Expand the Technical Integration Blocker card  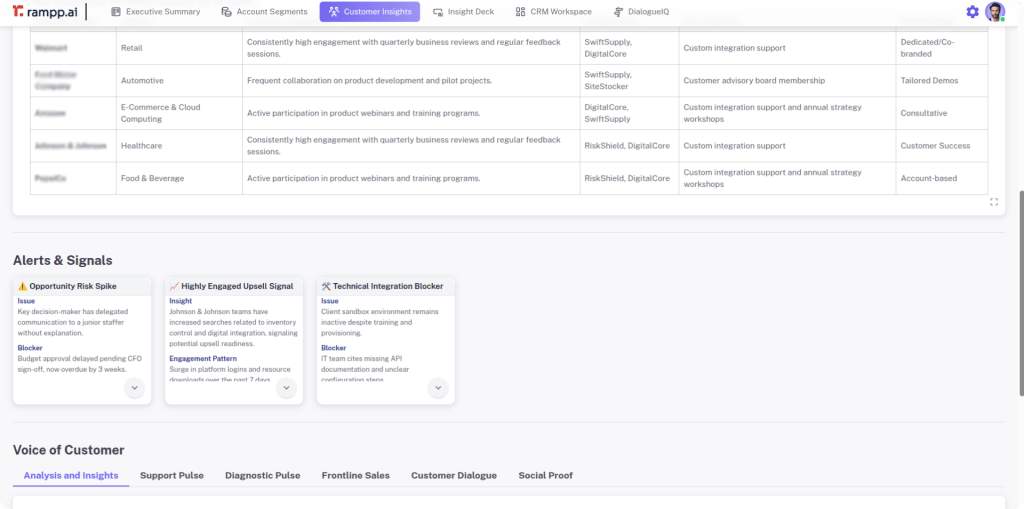click(x=438, y=388)
